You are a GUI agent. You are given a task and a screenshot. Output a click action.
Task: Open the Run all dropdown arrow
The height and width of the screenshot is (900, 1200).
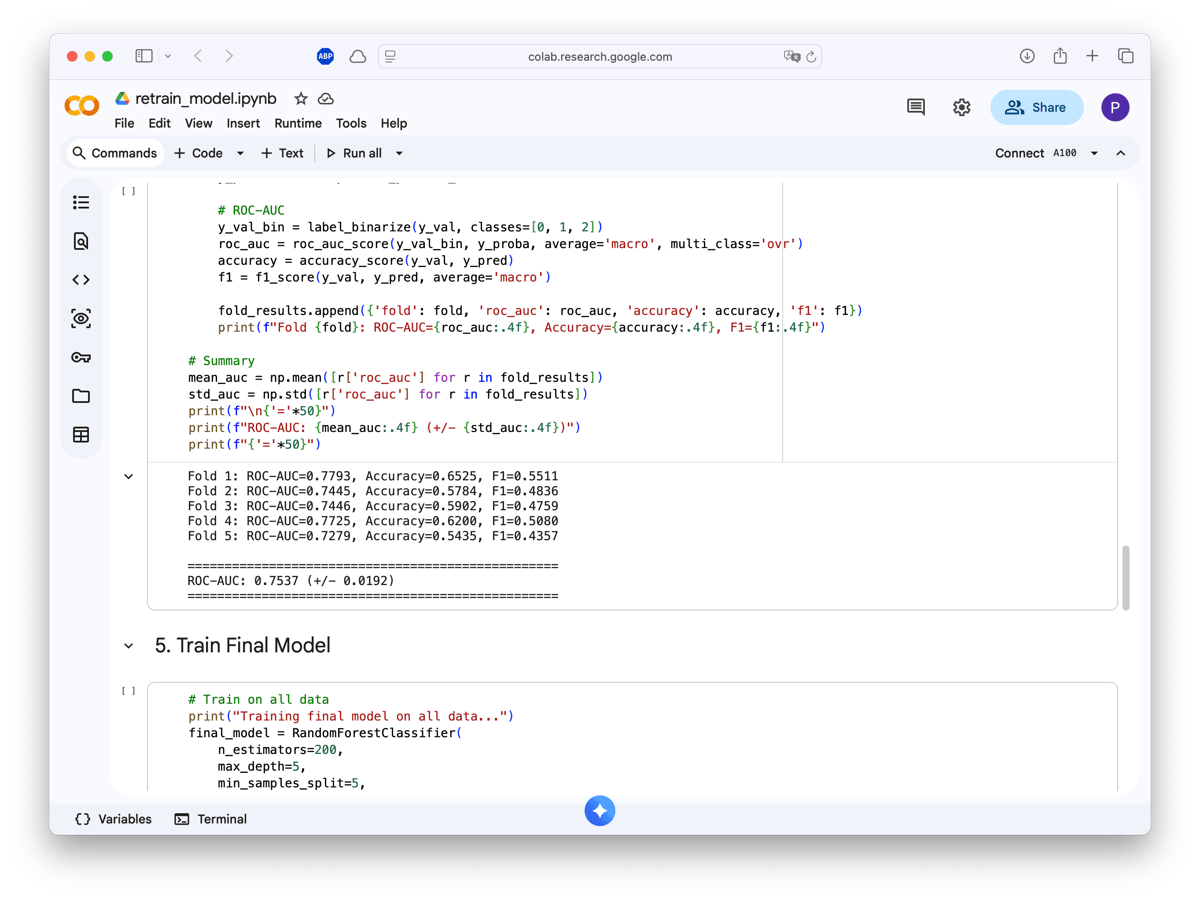(399, 153)
